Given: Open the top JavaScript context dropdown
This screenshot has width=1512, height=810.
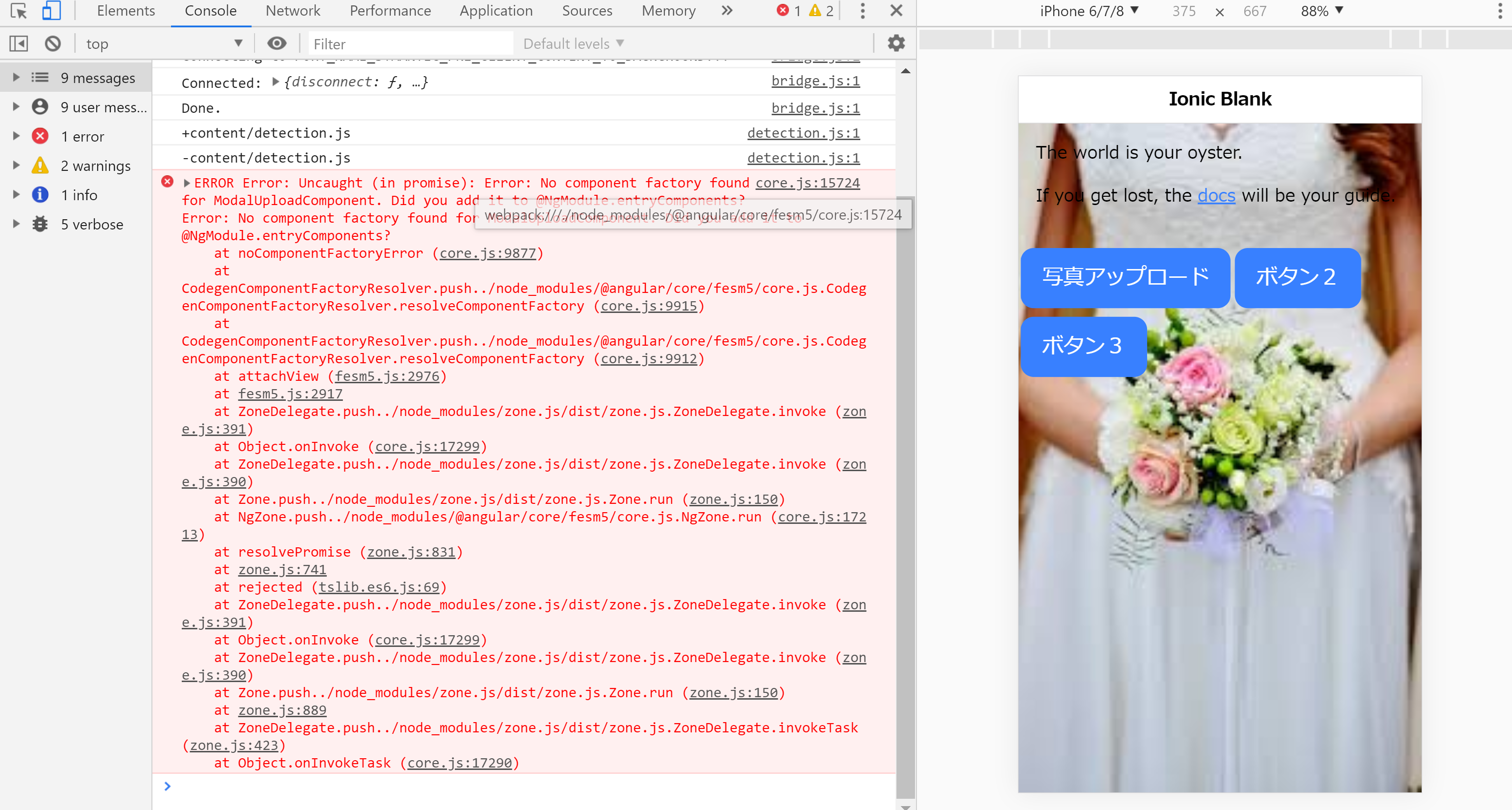Looking at the screenshot, I should pyautogui.click(x=164, y=43).
